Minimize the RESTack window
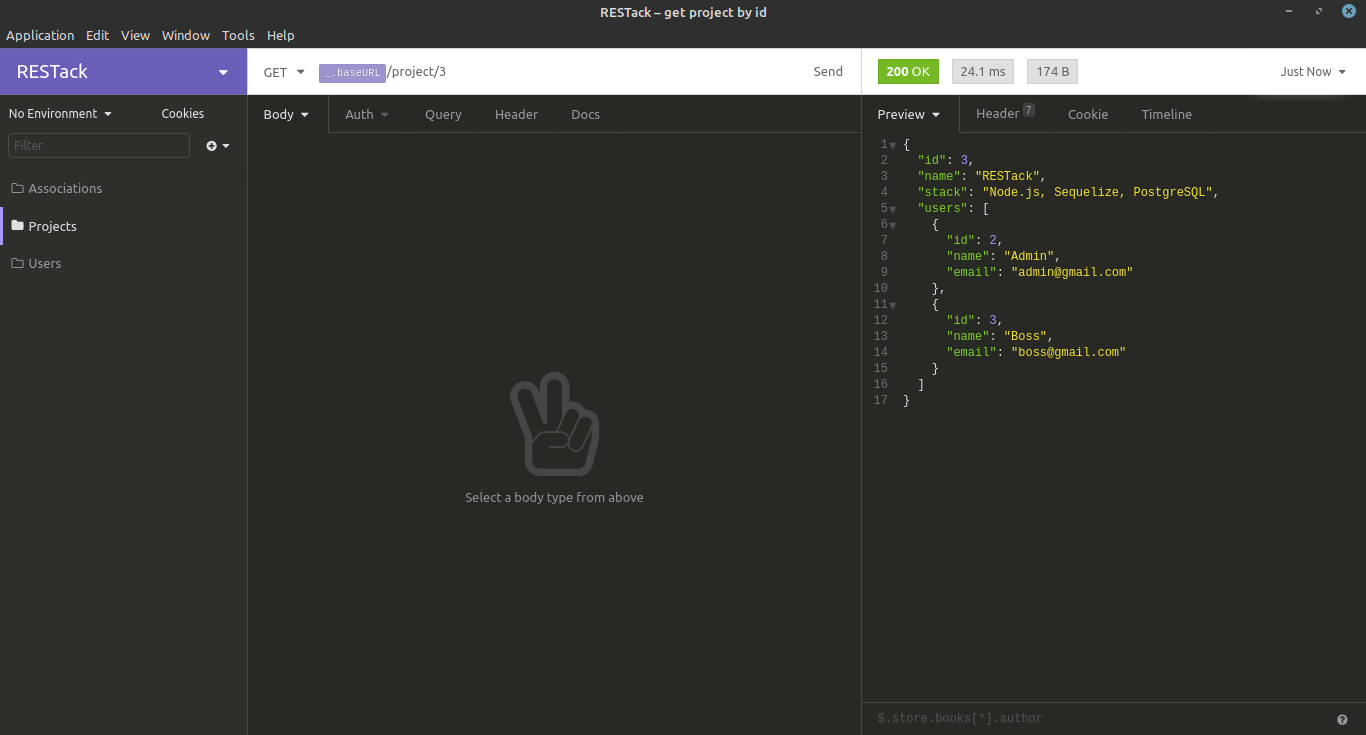Image resolution: width=1366 pixels, height=735 pixels. tap(1288, 12)
